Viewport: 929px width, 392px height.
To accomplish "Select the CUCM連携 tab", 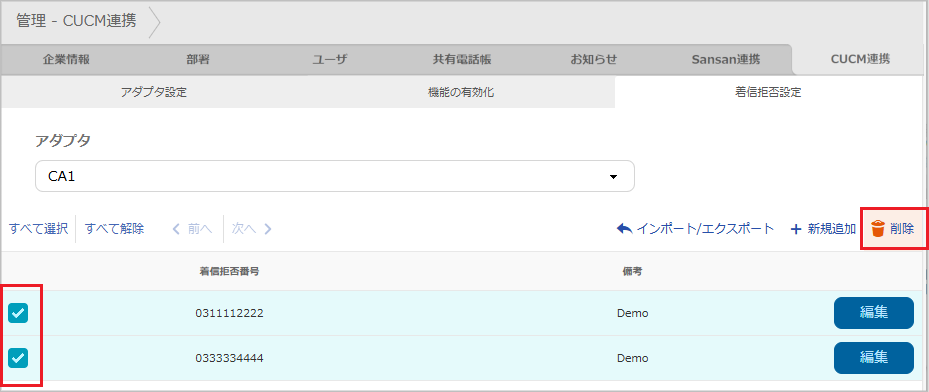I will tap(860, 60).
